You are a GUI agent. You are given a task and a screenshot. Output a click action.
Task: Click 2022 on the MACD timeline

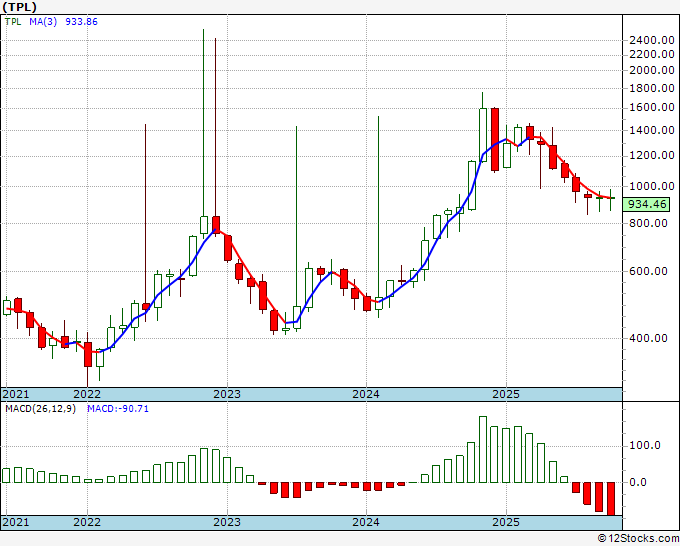(87, 522)
